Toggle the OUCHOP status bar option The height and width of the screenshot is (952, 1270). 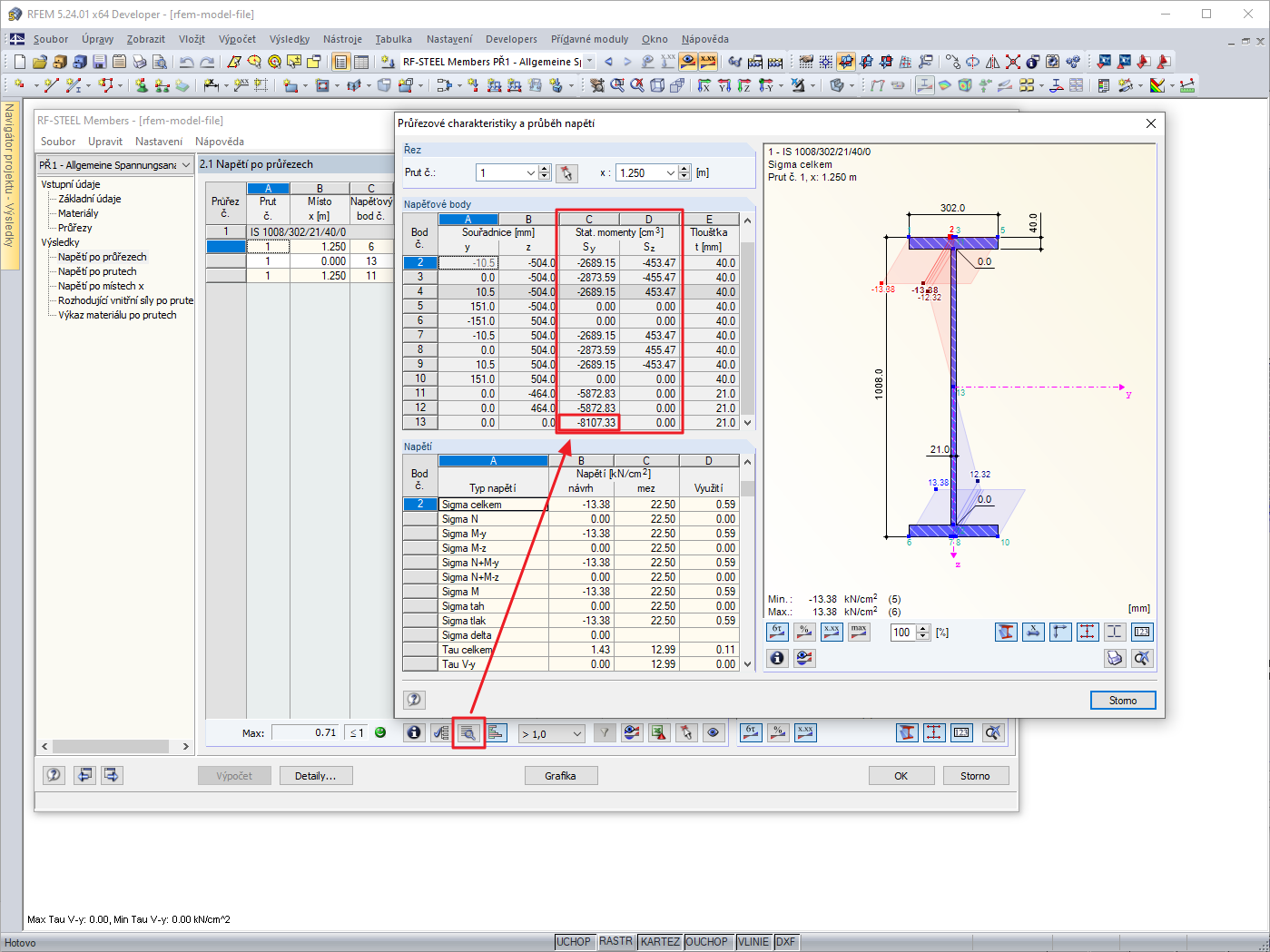(x=707, y=942)
